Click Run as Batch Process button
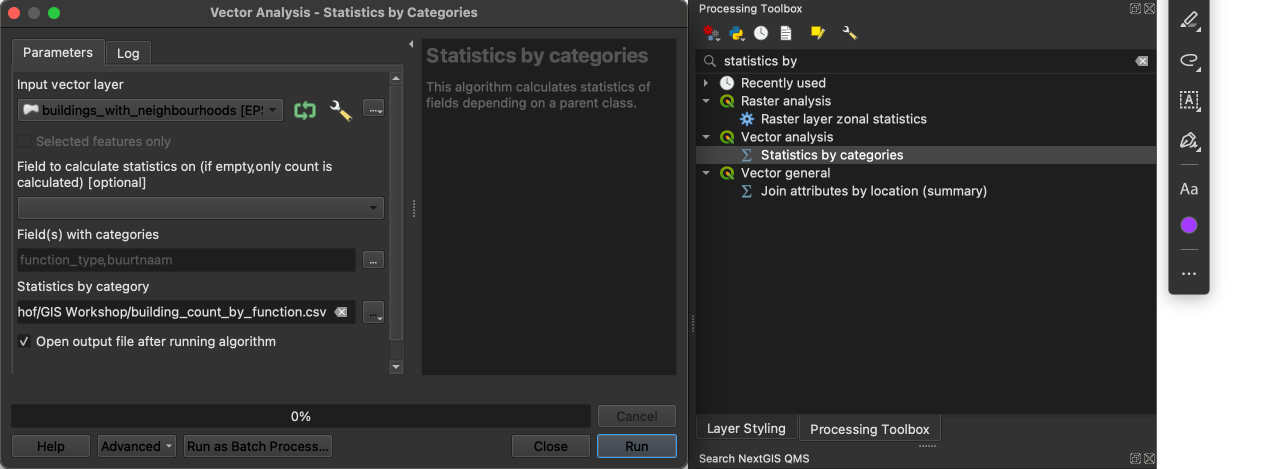Image resolution: width=1280 pixels, height=469 pixels. click(x=258, y=446)
